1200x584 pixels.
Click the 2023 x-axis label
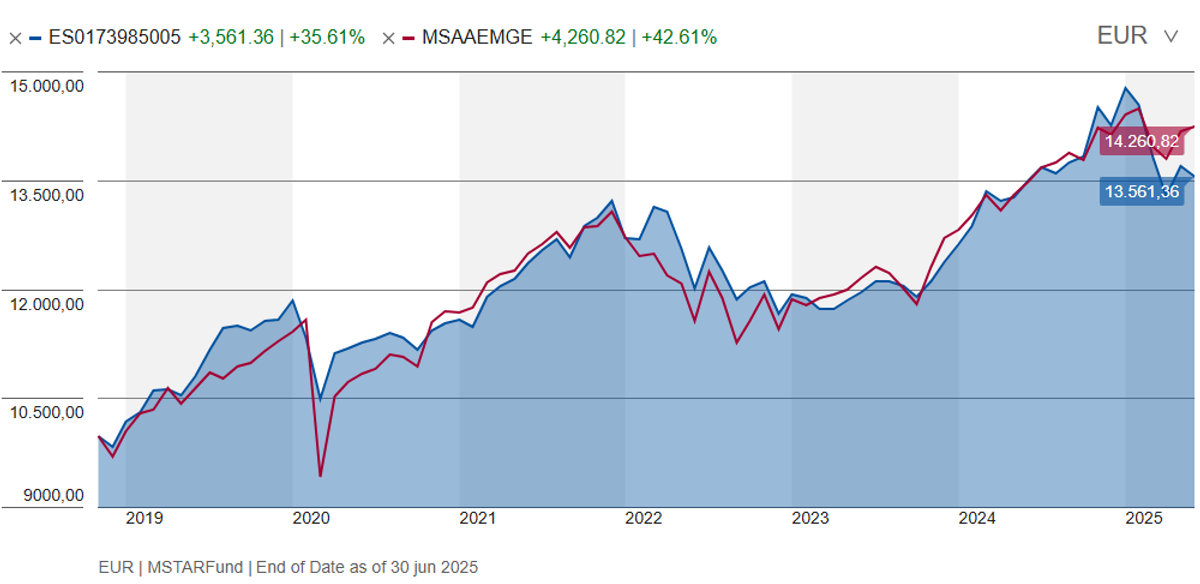click(810, 518)
